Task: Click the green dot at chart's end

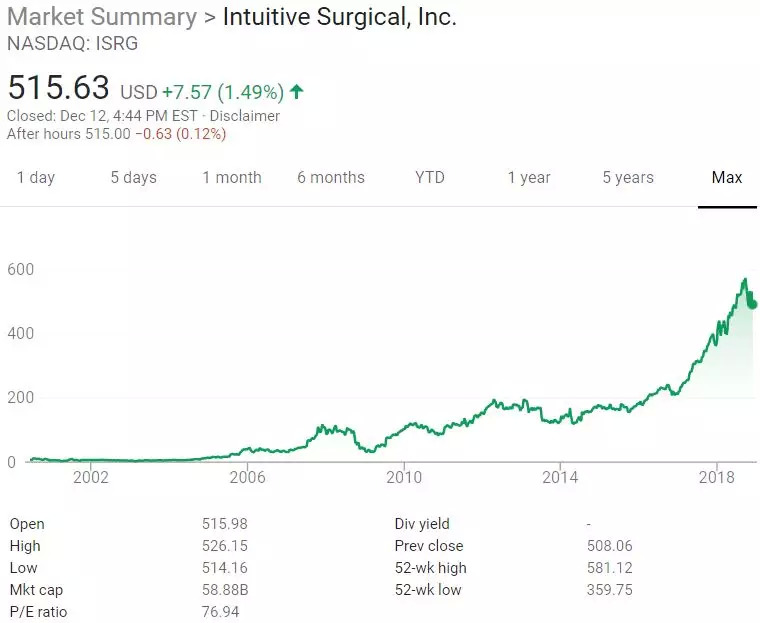Action: point(752,305)
